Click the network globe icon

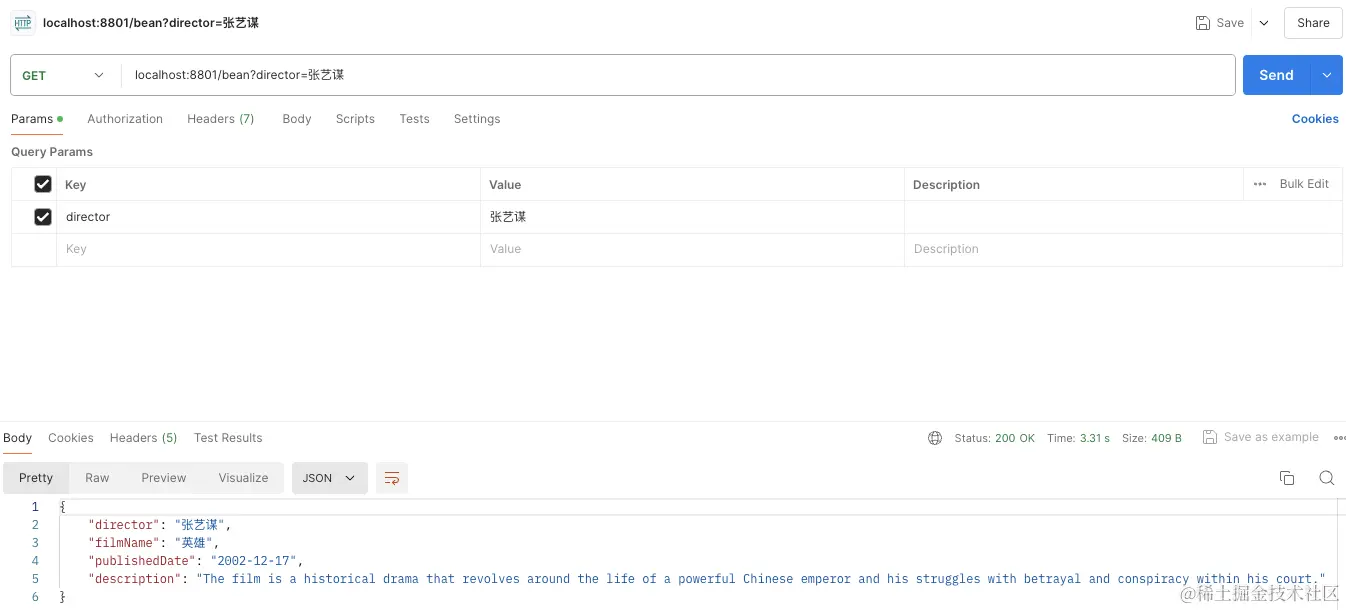click(935, 438)
